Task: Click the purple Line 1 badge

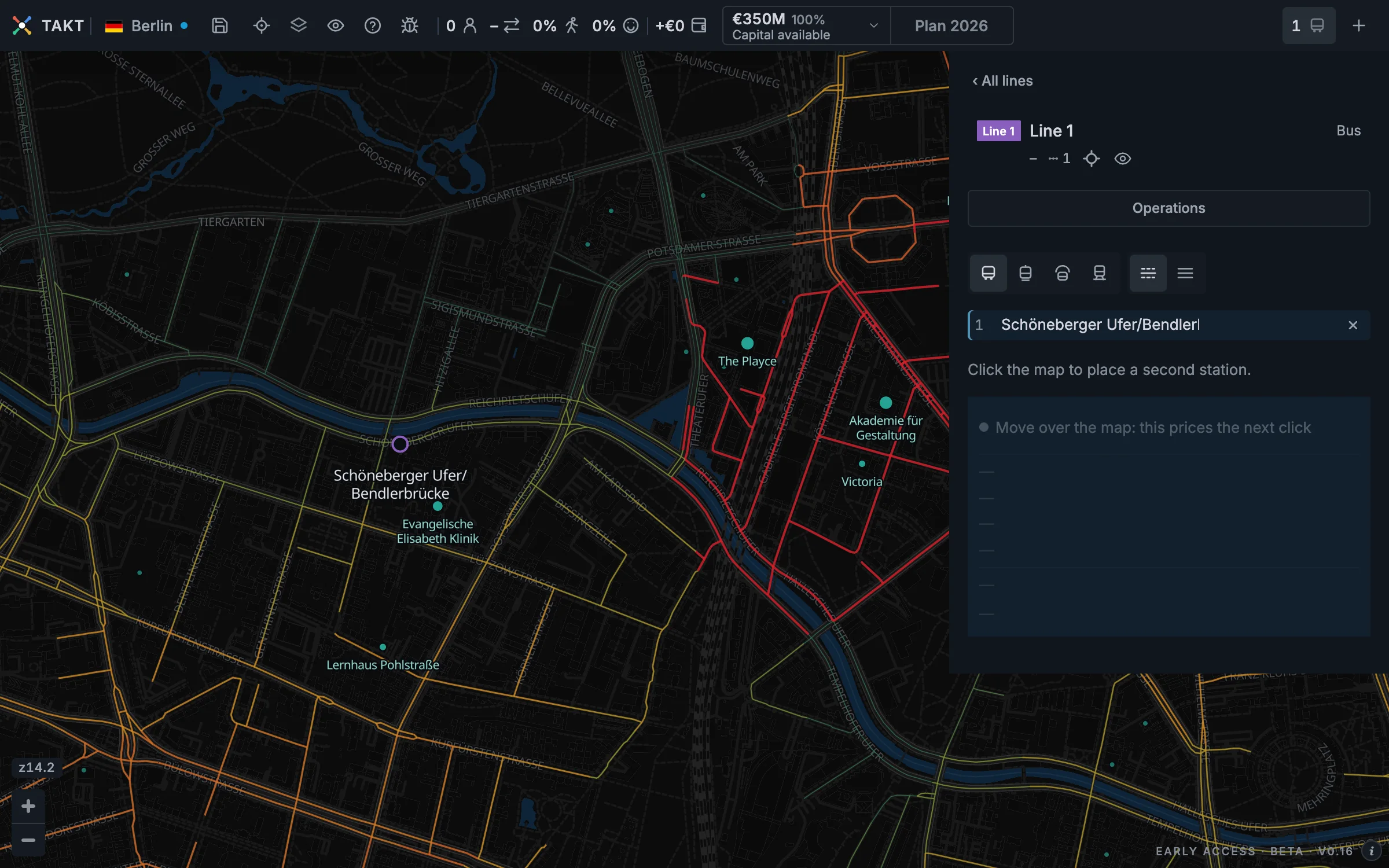Action: [x=999, y=131]
